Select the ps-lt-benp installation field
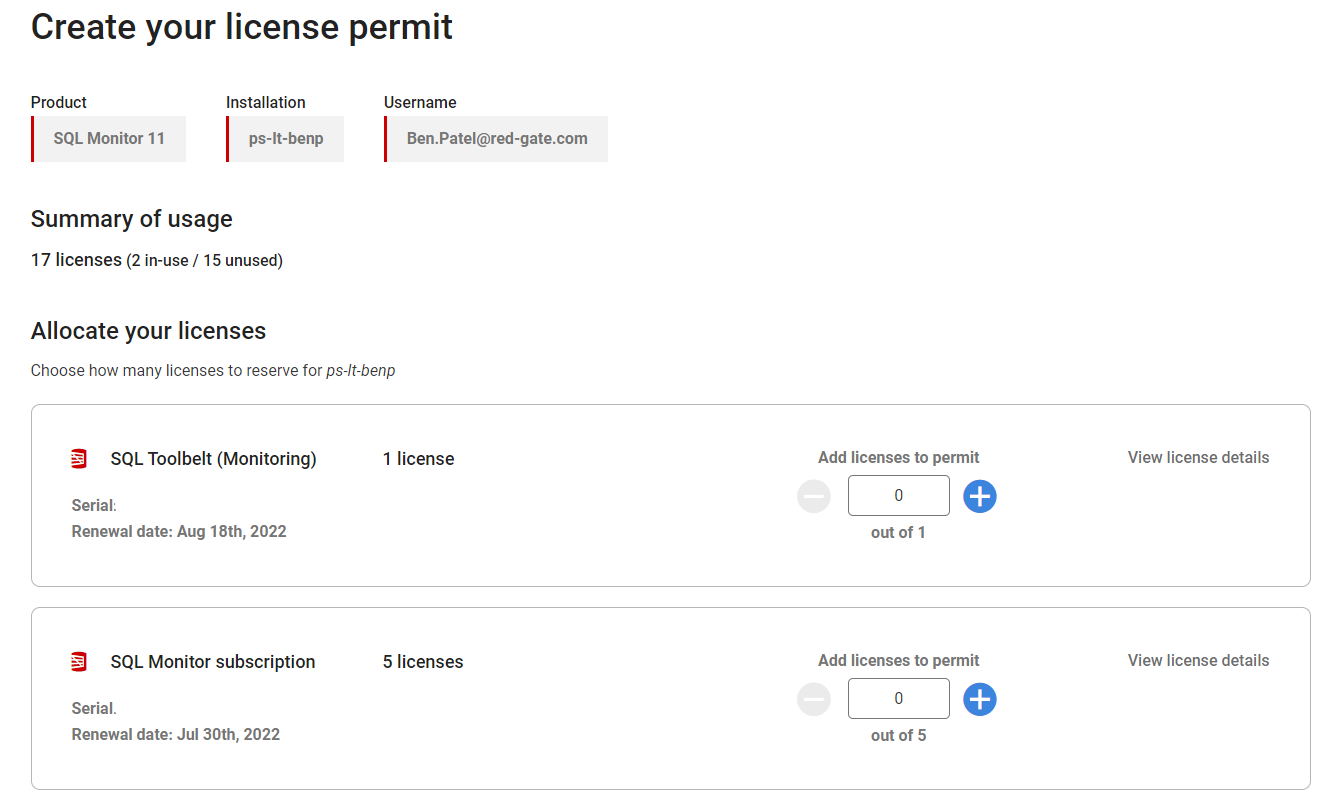The height and width of the screenshot is (803, 1340). coord(285,139)
